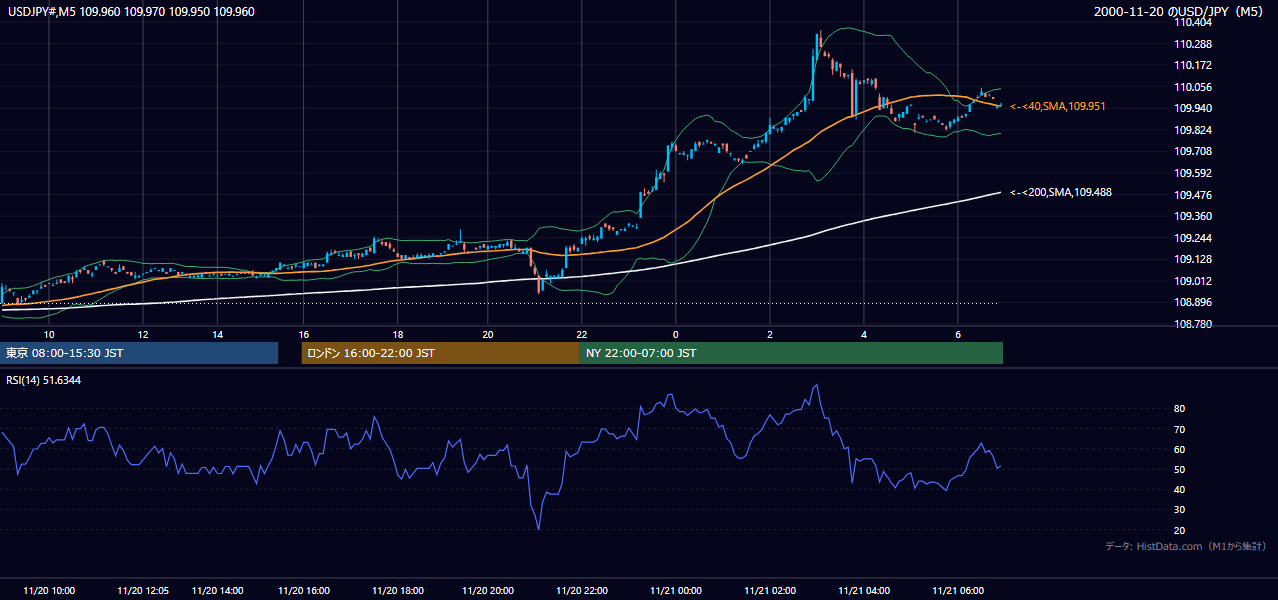Click the HistData.com data source credit
Viewport: 1278px width, 600px height.
pyautogui.click(x=1186, y=546)
